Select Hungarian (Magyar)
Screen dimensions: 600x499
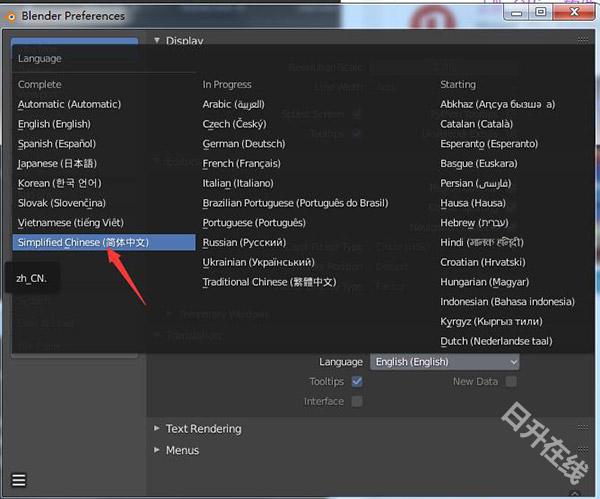pos(485,282)
